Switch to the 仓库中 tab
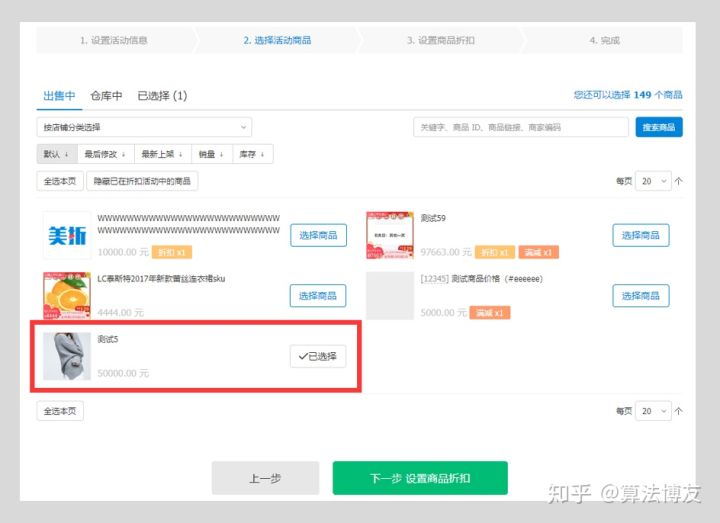This screenshot has width=720, height=523. pos(106,96)
